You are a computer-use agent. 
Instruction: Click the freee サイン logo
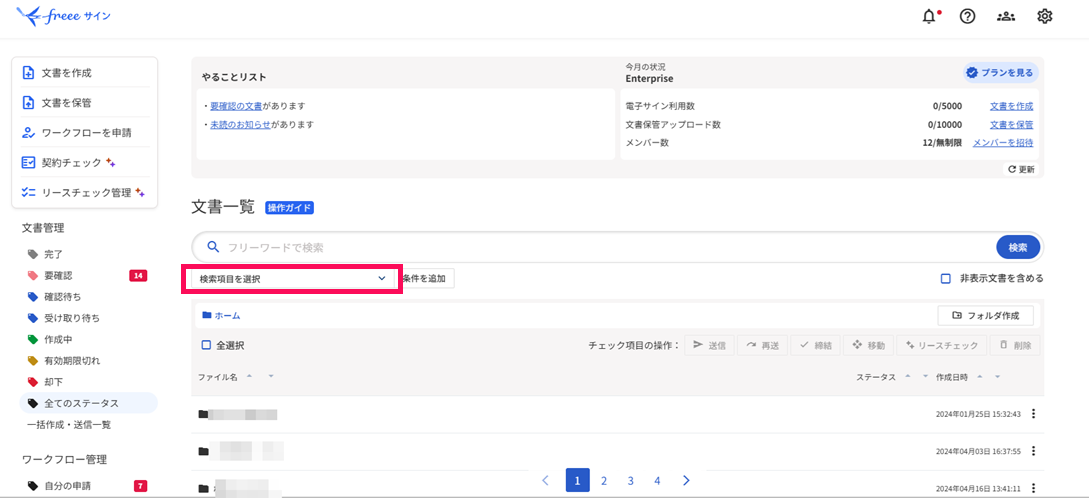coord(62,16)
